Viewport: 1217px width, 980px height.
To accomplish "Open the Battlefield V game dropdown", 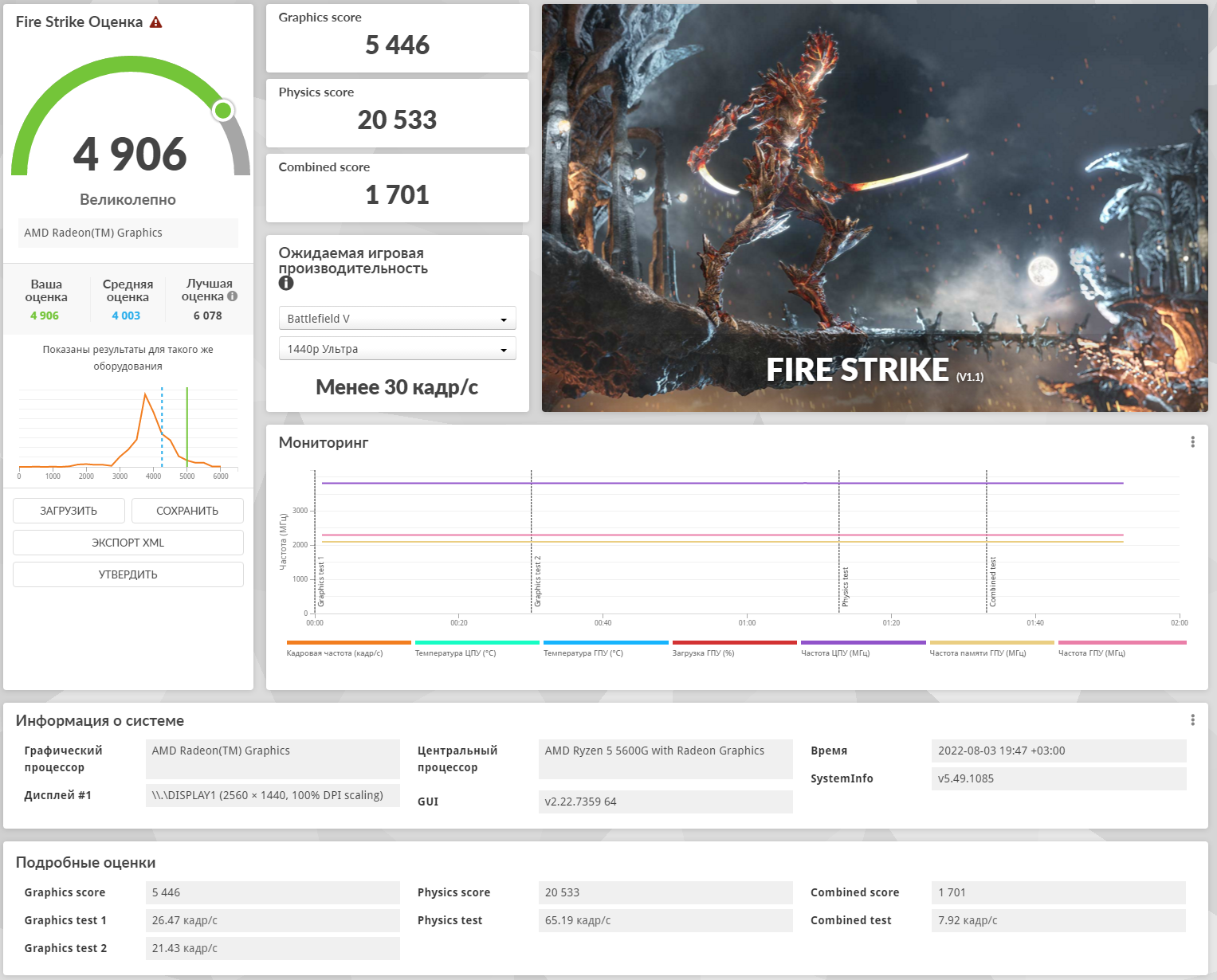I will (398, 319).
